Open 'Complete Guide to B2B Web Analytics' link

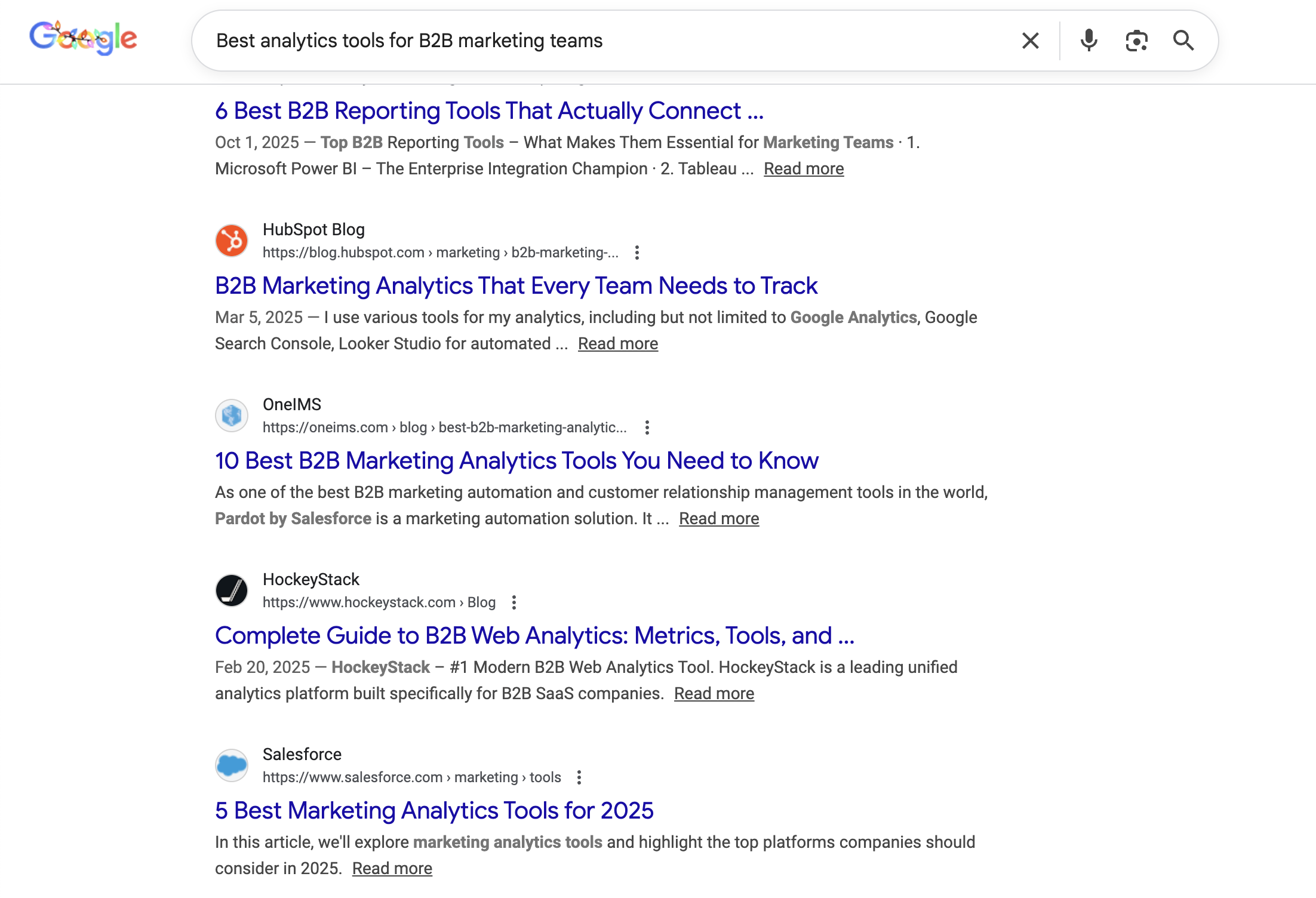pyautogui.click(x=534, y=636)
